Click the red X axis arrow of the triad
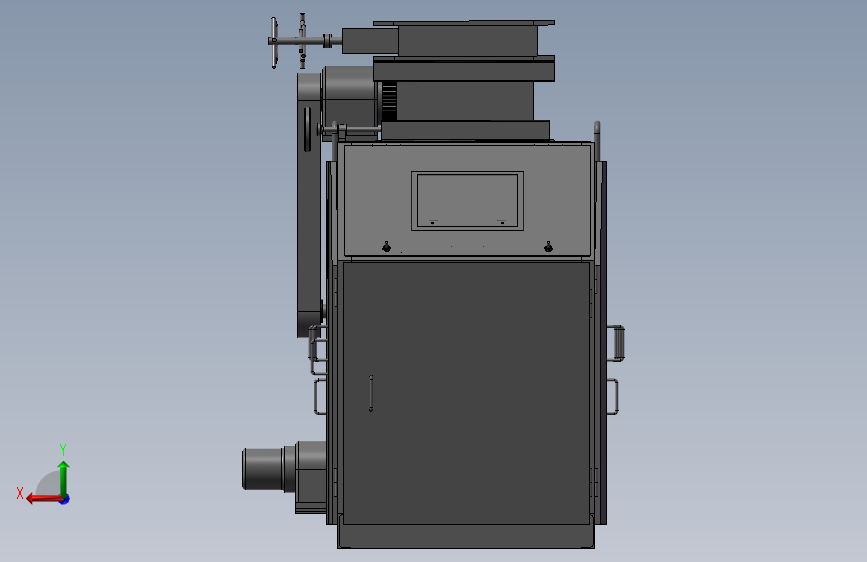Screen dimensions: 867x562 44,499
